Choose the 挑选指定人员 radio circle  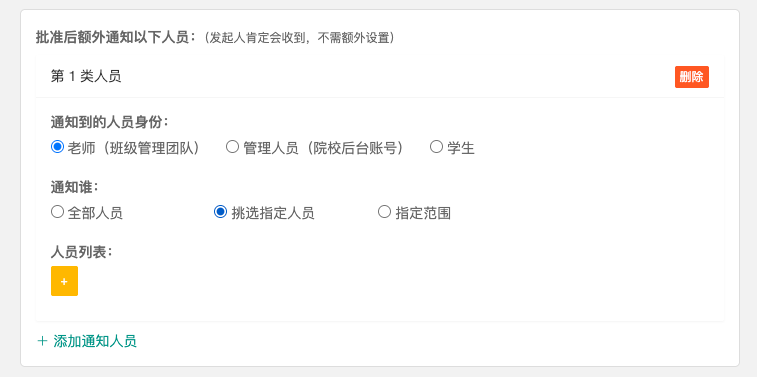pos(221,211)
